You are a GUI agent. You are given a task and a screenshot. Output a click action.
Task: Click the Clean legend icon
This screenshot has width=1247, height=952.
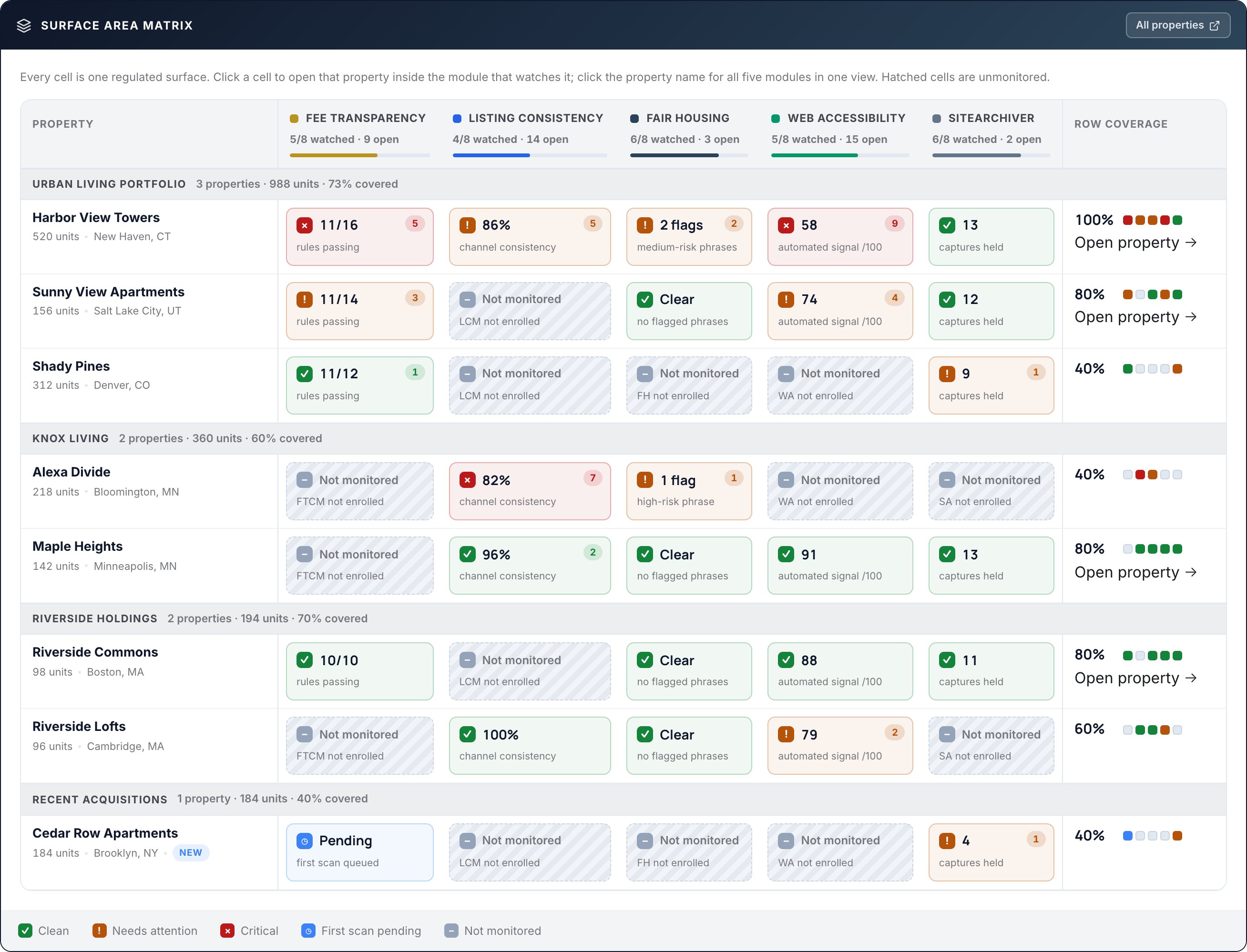25,931
